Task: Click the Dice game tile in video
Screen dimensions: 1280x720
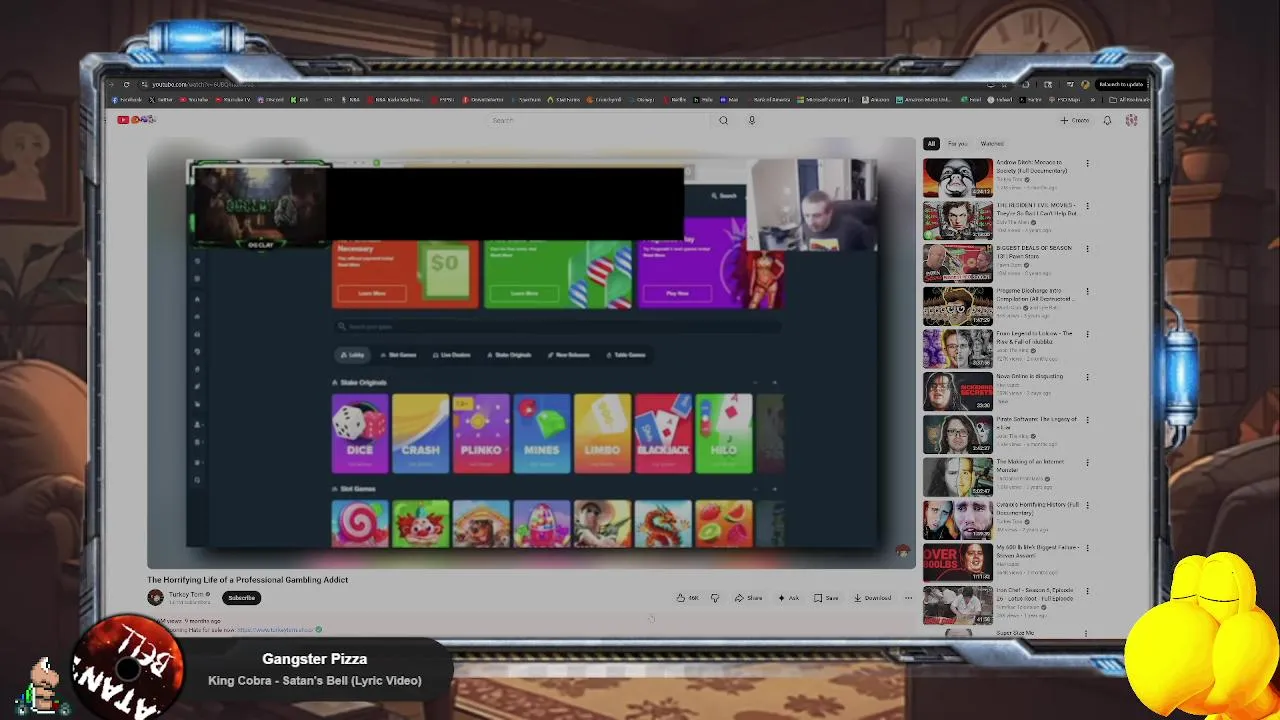Action: [360, 433]
